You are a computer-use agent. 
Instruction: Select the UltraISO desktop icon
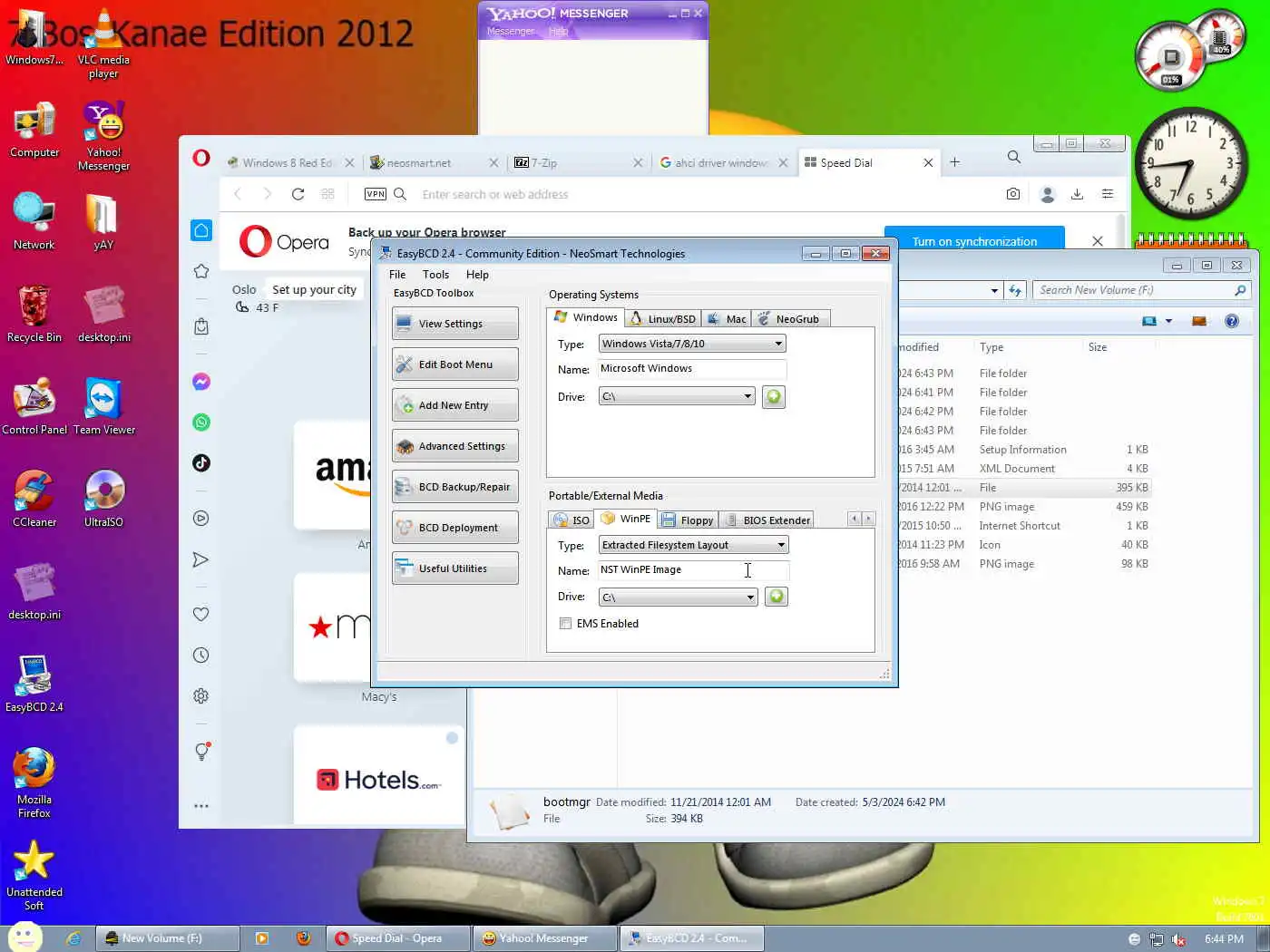pyautogui.click(x=103, y=498)
